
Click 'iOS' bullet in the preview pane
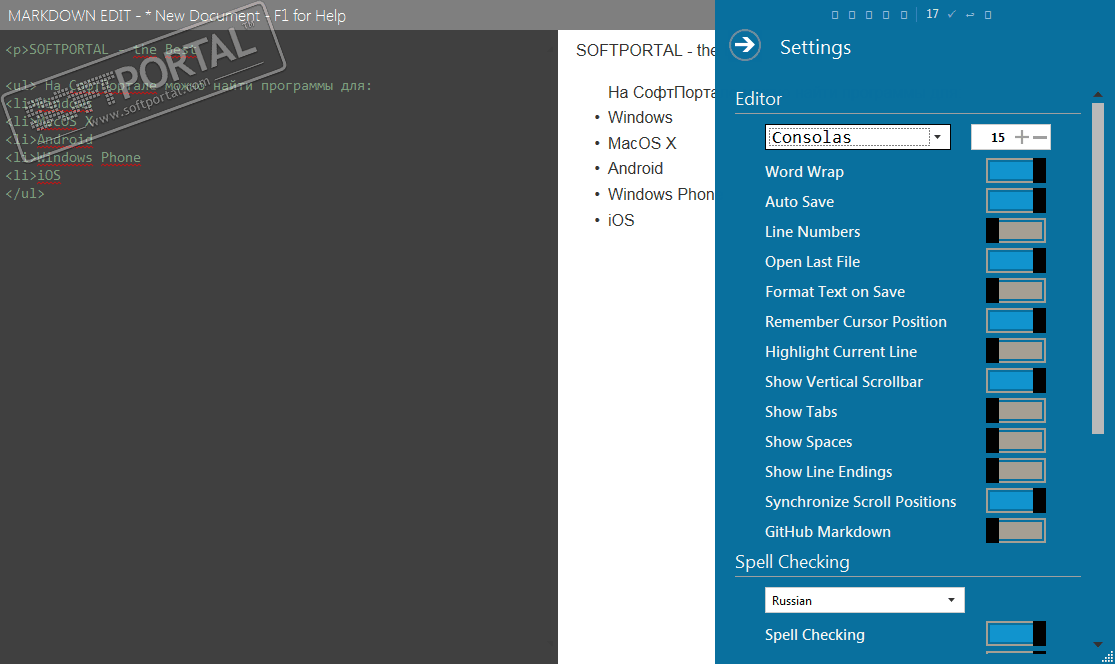(x=621, y=220)
